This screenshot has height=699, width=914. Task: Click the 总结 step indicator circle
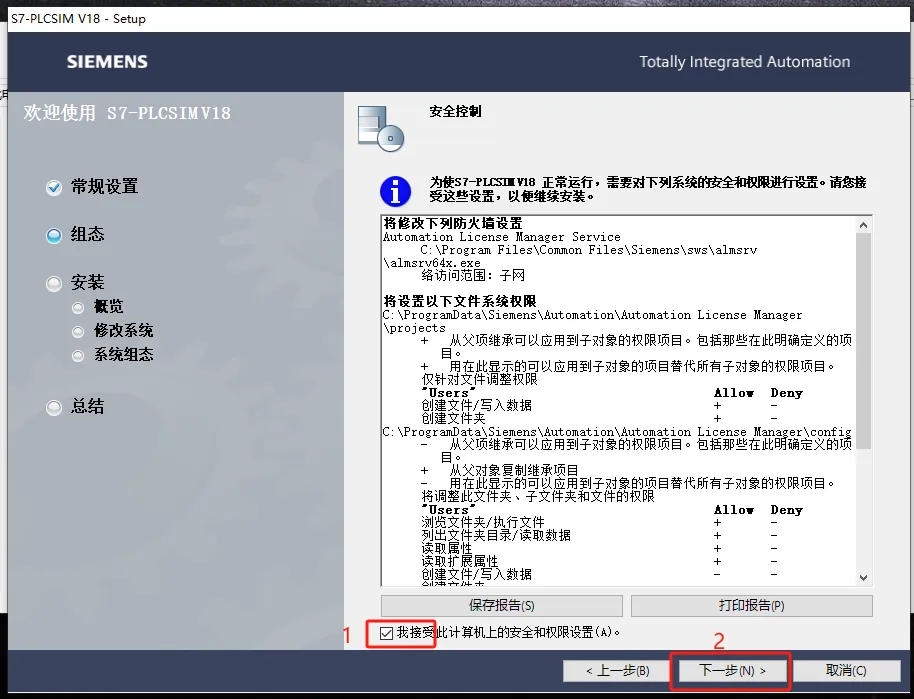tap(54, 407)
